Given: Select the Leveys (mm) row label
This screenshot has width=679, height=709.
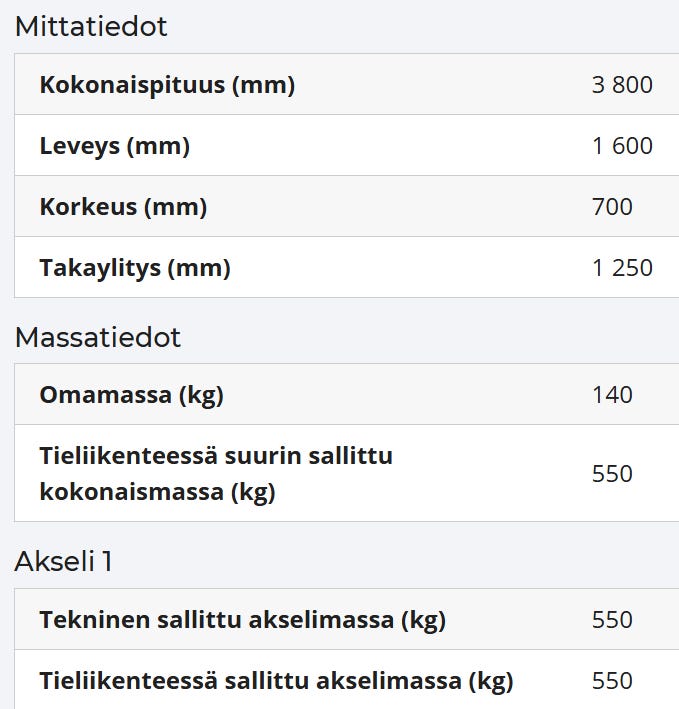Looking at the screenshot, I should pyautogui.click(x=115, y=146).
